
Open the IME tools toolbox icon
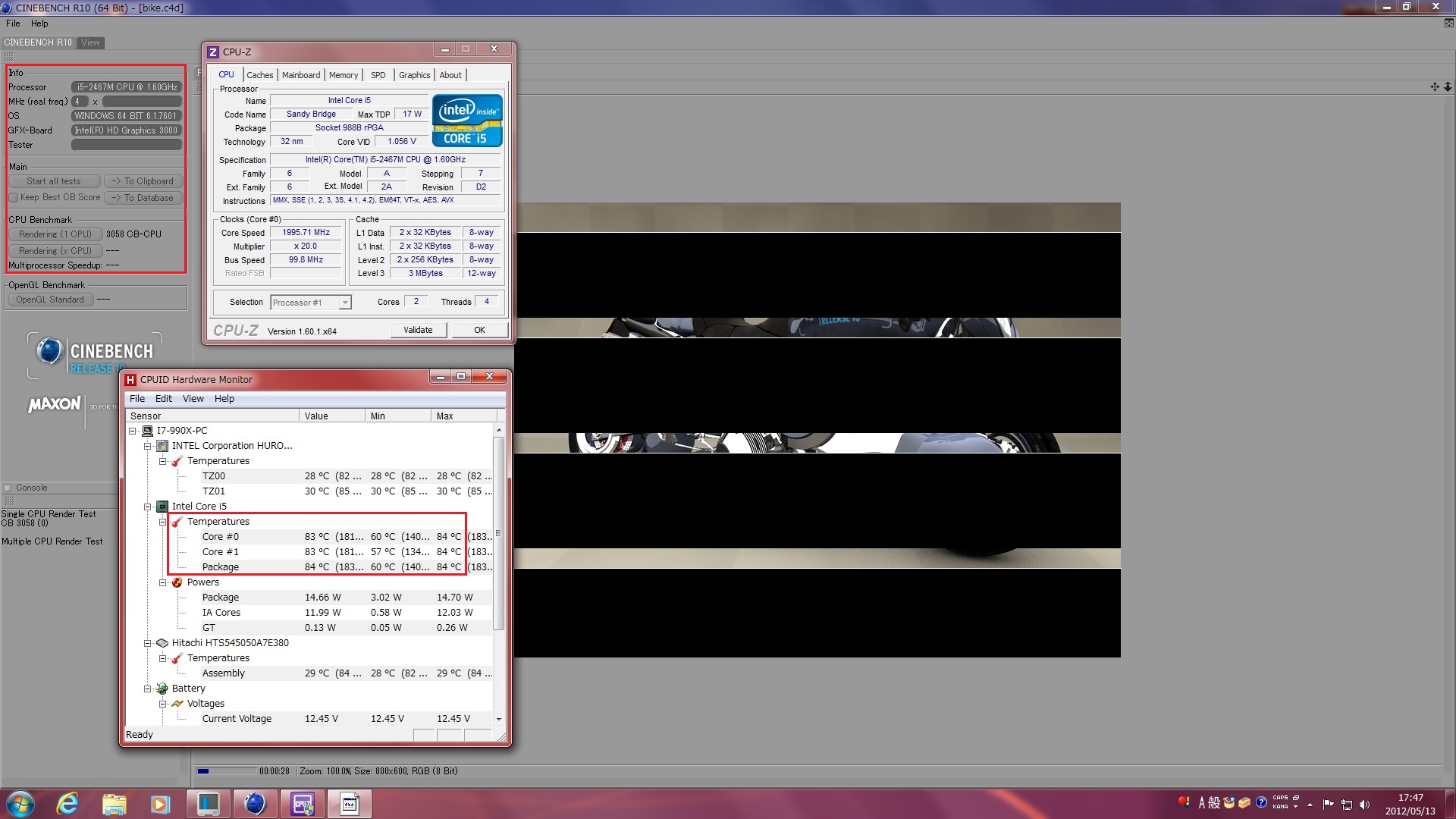click(x=1244, y=802)
